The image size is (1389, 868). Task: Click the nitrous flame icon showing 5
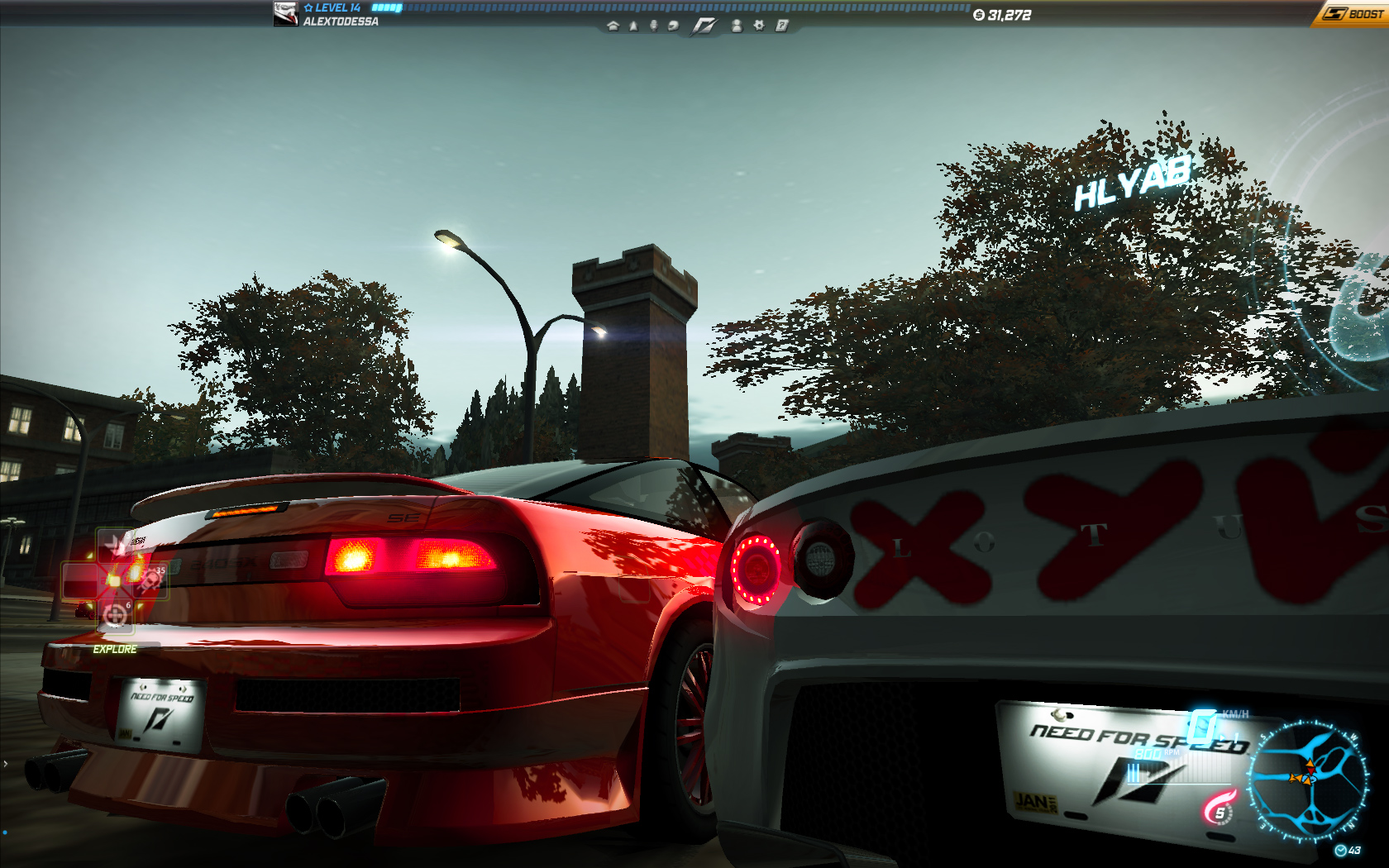1219,808
